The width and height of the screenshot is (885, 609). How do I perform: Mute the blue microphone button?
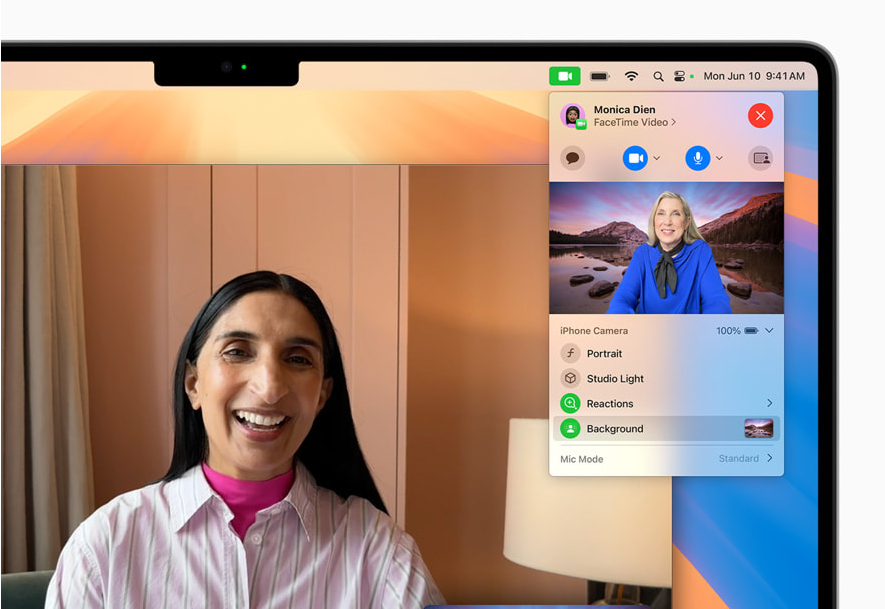tap(698, 159)
